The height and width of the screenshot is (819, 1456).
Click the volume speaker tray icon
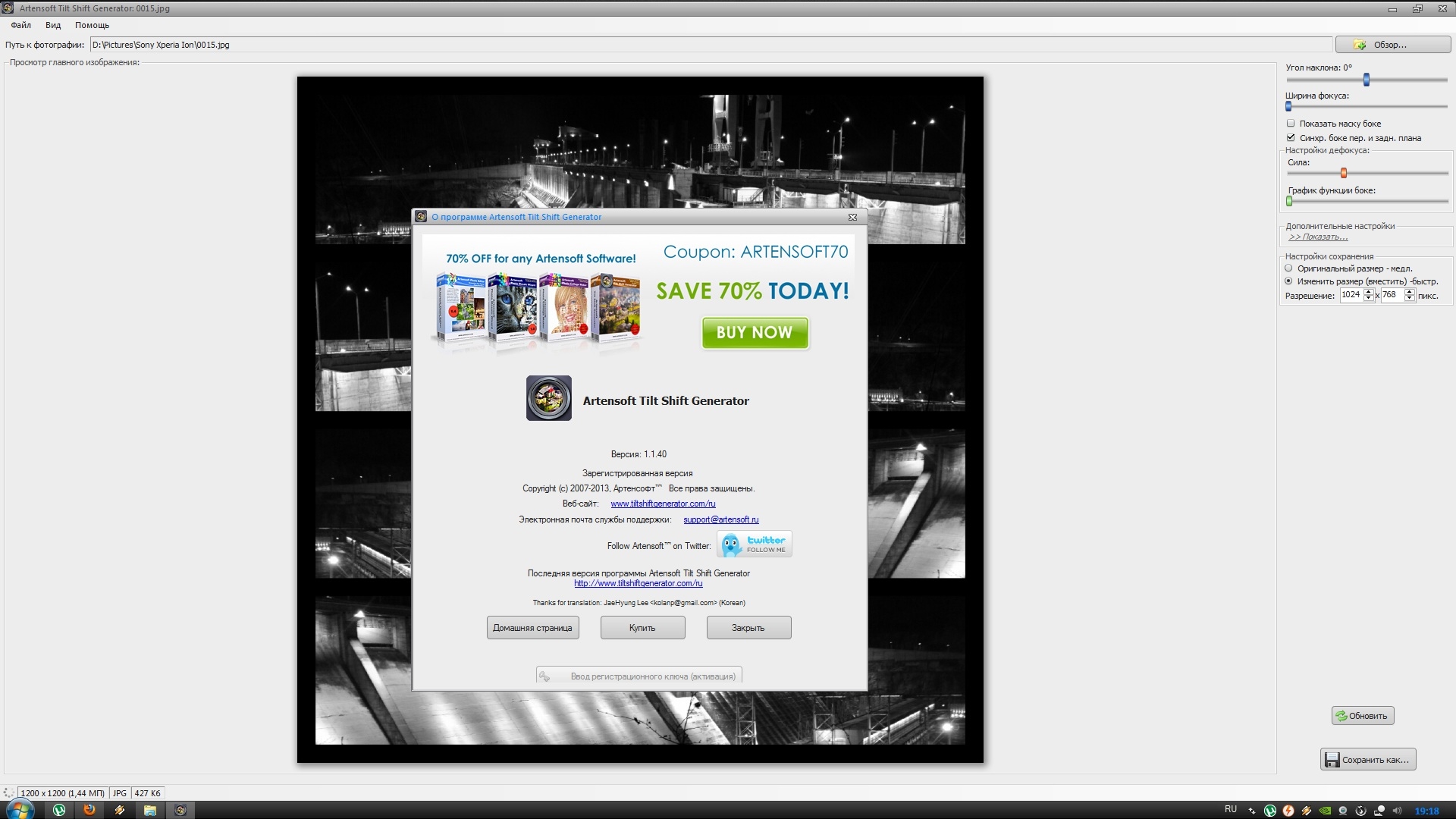1397,810
